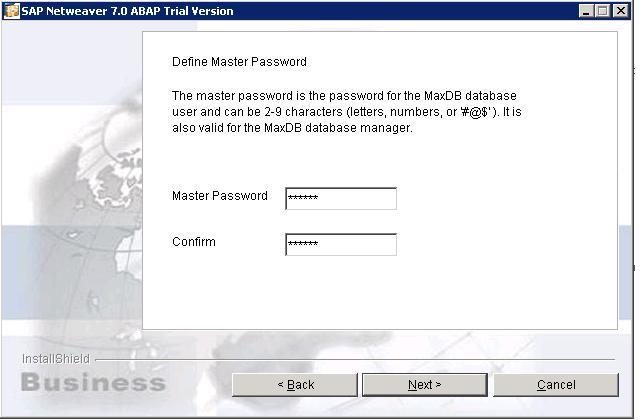
Task: Close the SAP Netweaver trial installer
Action: coord(621,11)
